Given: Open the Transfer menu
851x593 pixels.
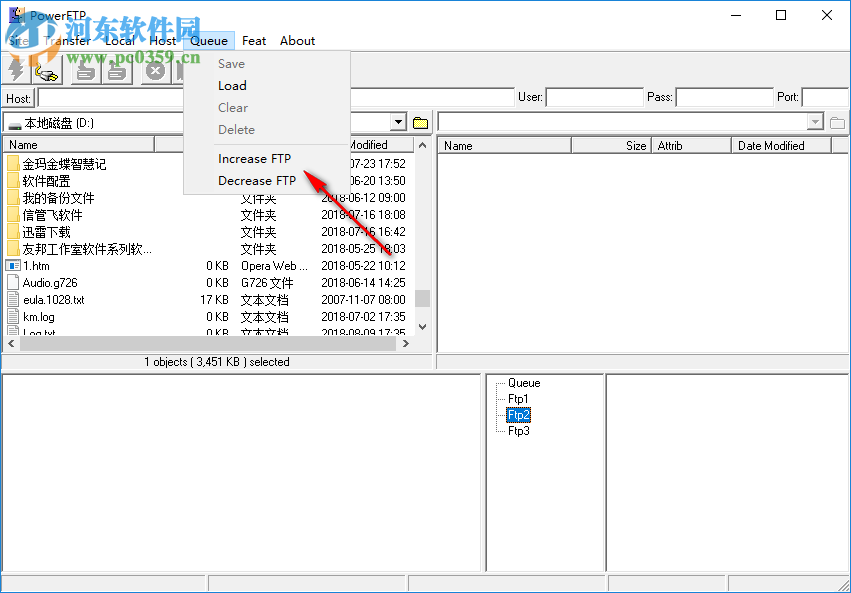Looking at the screenshot, I should tap(67, 41).
